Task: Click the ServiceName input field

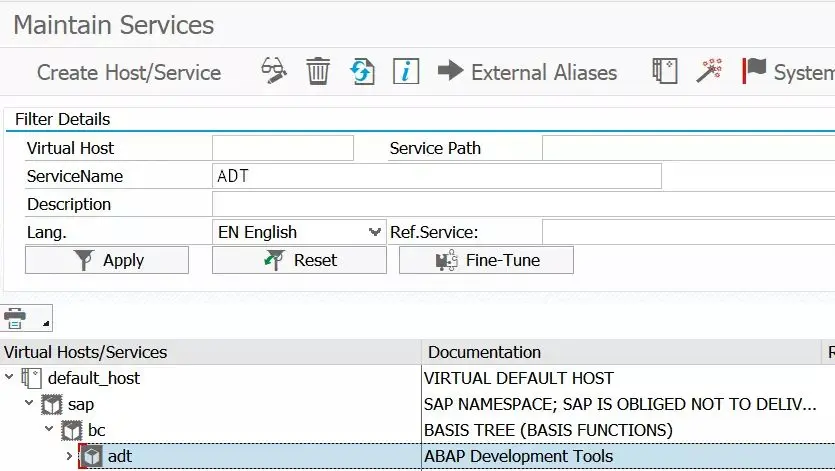Action: pyautogui.click(x=436, y=176)
